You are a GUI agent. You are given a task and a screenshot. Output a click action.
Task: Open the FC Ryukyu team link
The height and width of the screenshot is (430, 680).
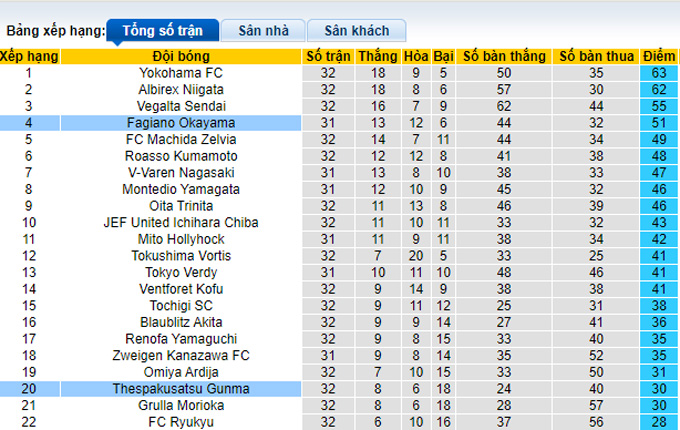pos(182,421)
